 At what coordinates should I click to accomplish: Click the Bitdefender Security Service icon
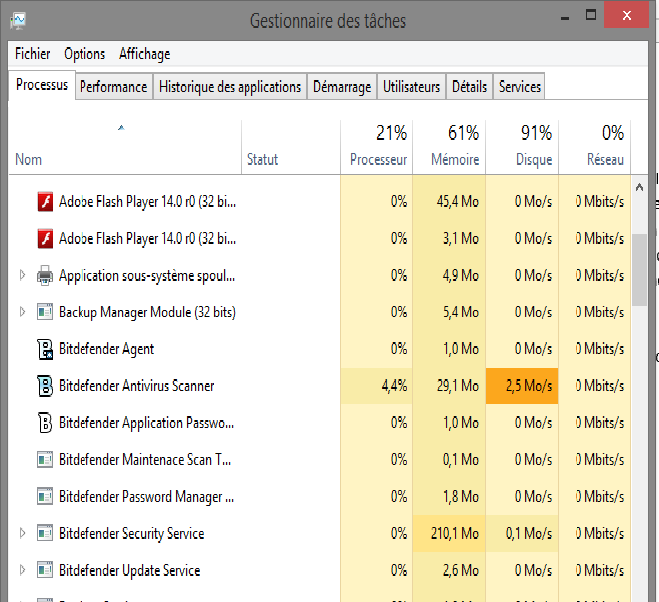pos(45,533)
